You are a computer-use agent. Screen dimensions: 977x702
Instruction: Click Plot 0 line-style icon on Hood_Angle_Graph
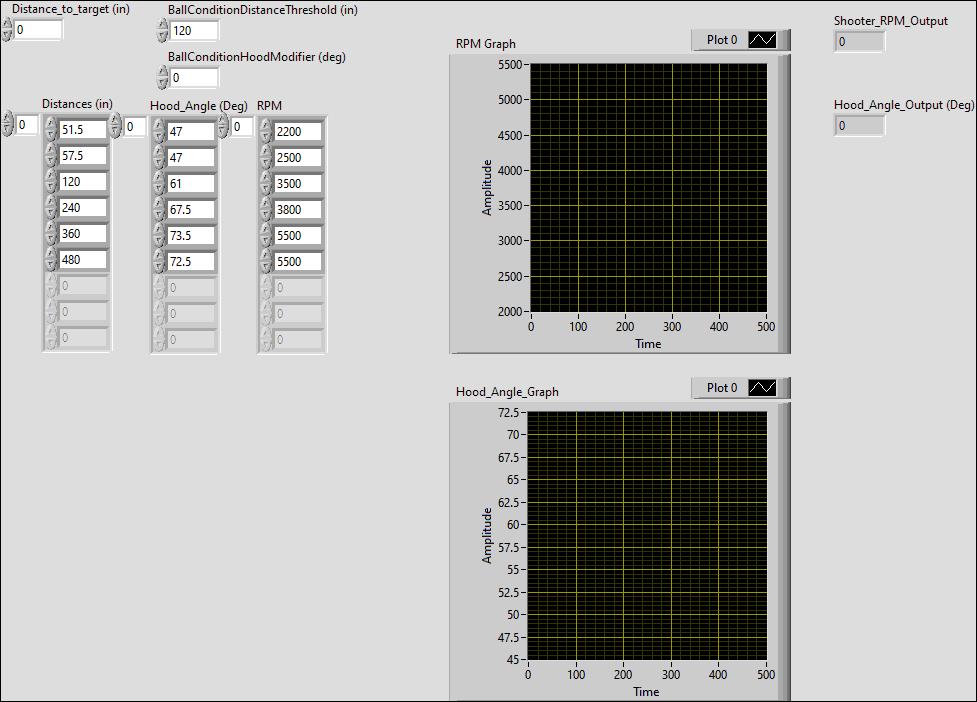pyautogui.click(x=762, y=388)
